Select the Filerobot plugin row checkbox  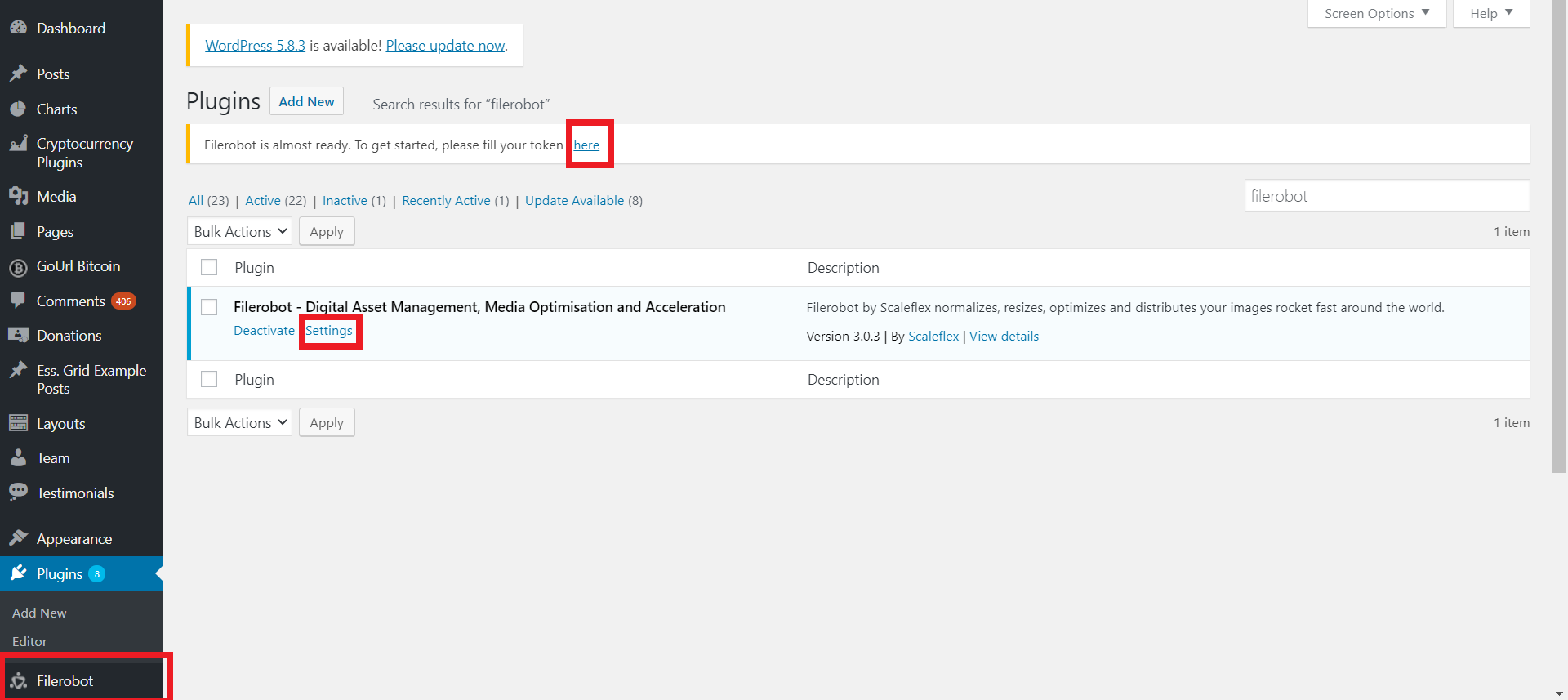tap(209, 307)
